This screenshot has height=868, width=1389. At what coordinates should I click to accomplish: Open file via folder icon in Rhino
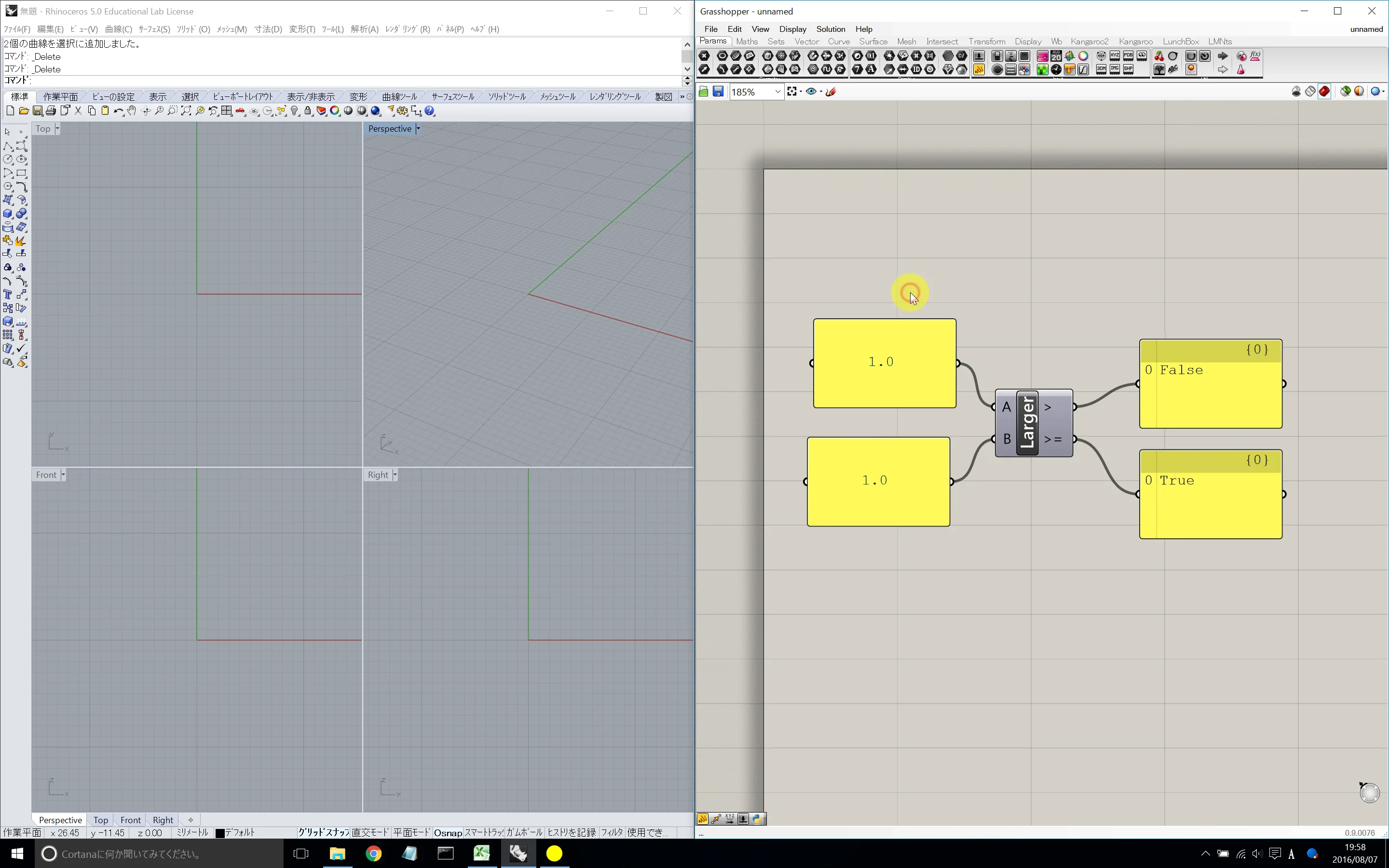(x=24, y=111)
